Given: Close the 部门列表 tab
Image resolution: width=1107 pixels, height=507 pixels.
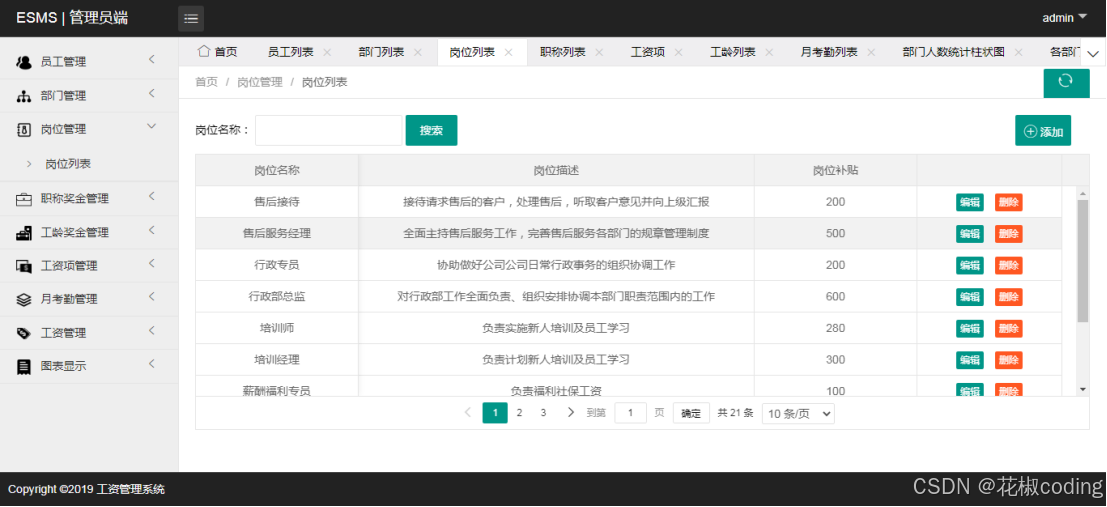Looking at the screenshot, I should (x=417, y=52).
